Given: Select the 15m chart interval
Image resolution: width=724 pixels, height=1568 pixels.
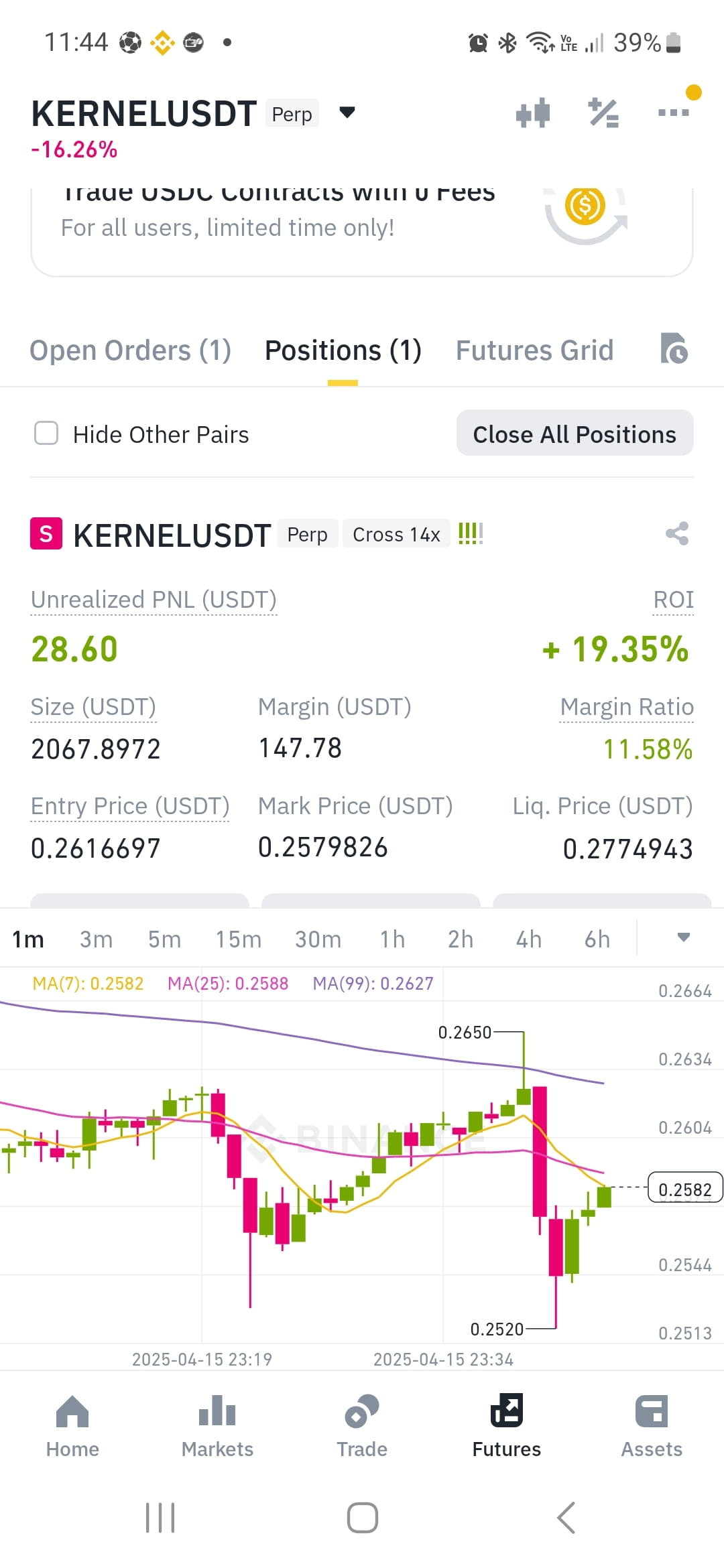Looking at the screenshot, I should click(x=239, y=939).
